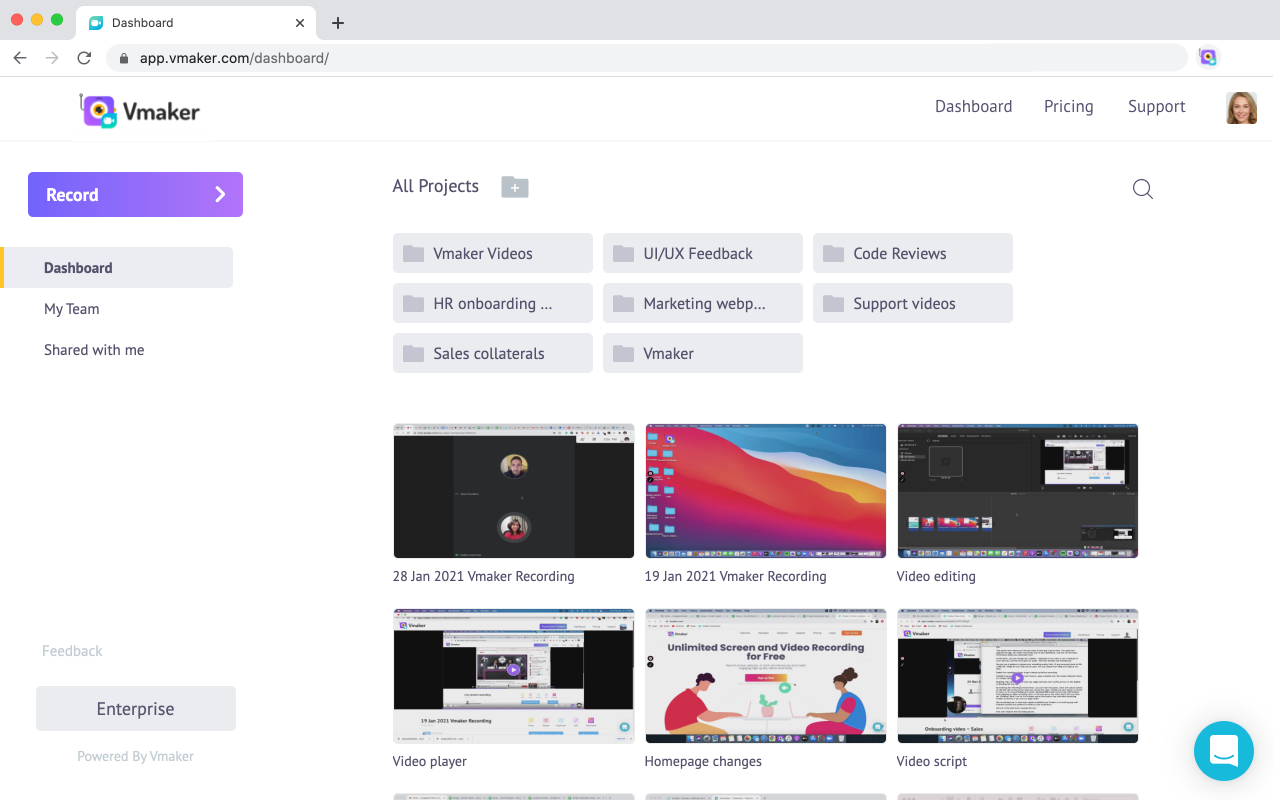
Task: Close the Dashboard browser tab
Action: pyautogui.click(x=300, y=23)
